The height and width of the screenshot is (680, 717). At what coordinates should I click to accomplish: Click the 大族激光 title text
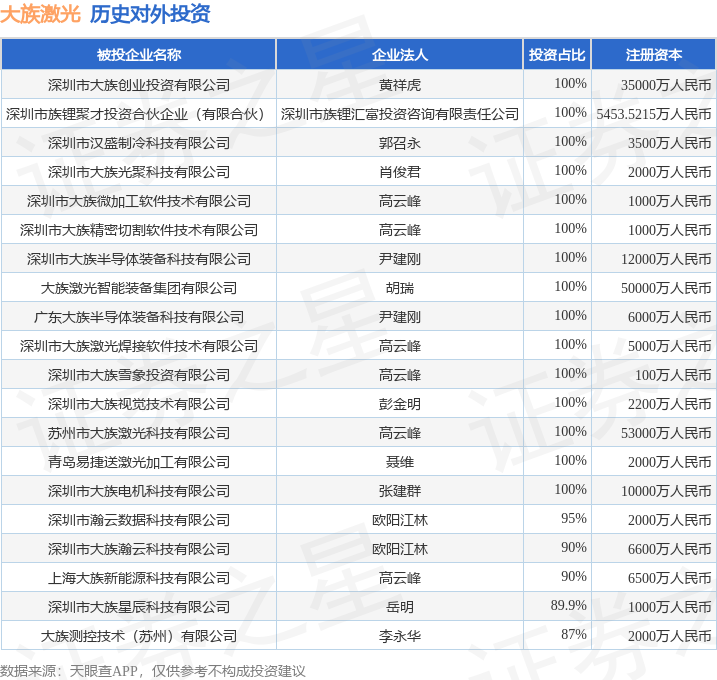(40, 15)
